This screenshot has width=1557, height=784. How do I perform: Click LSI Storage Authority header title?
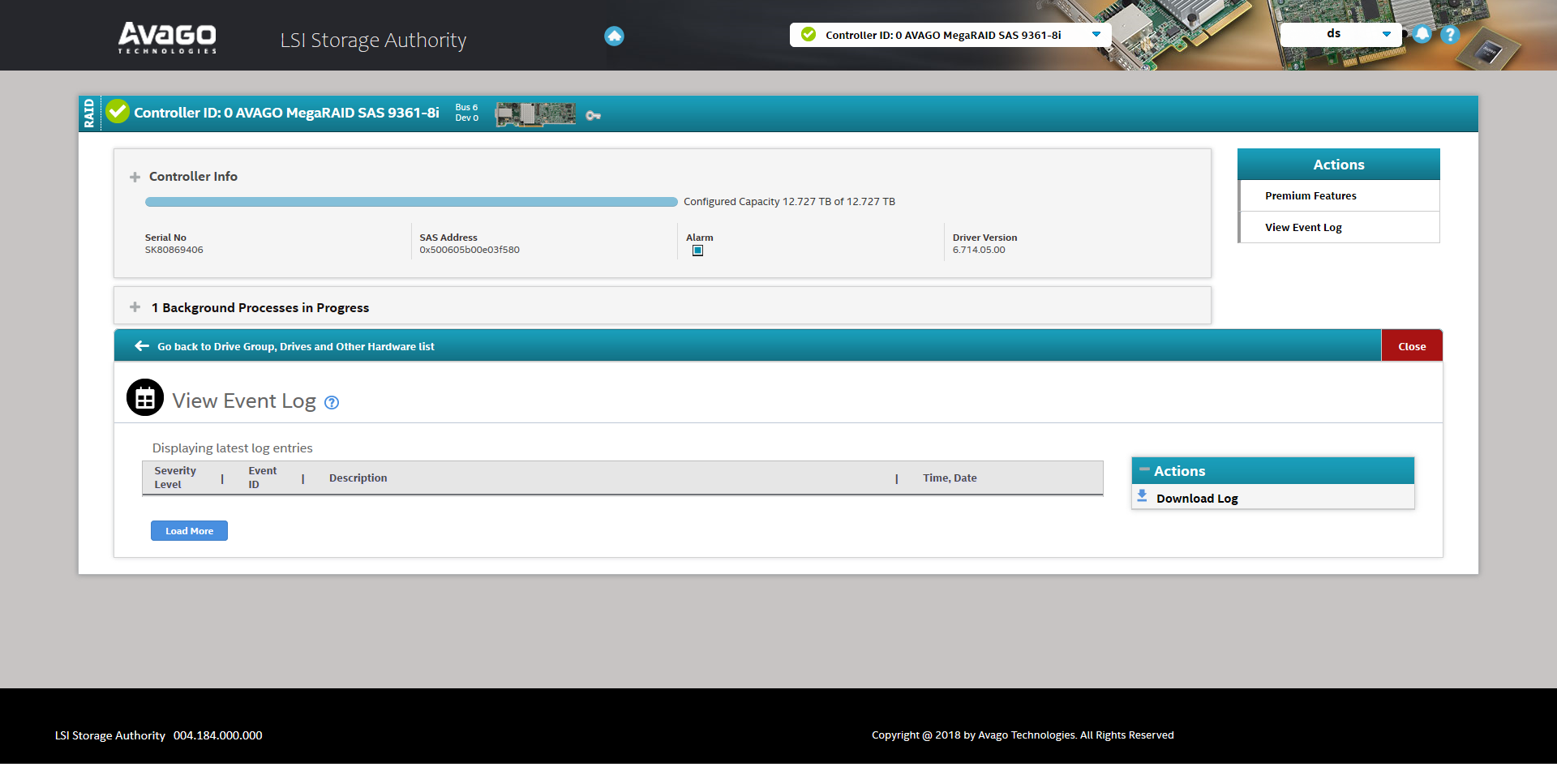[x=373, y=40]
